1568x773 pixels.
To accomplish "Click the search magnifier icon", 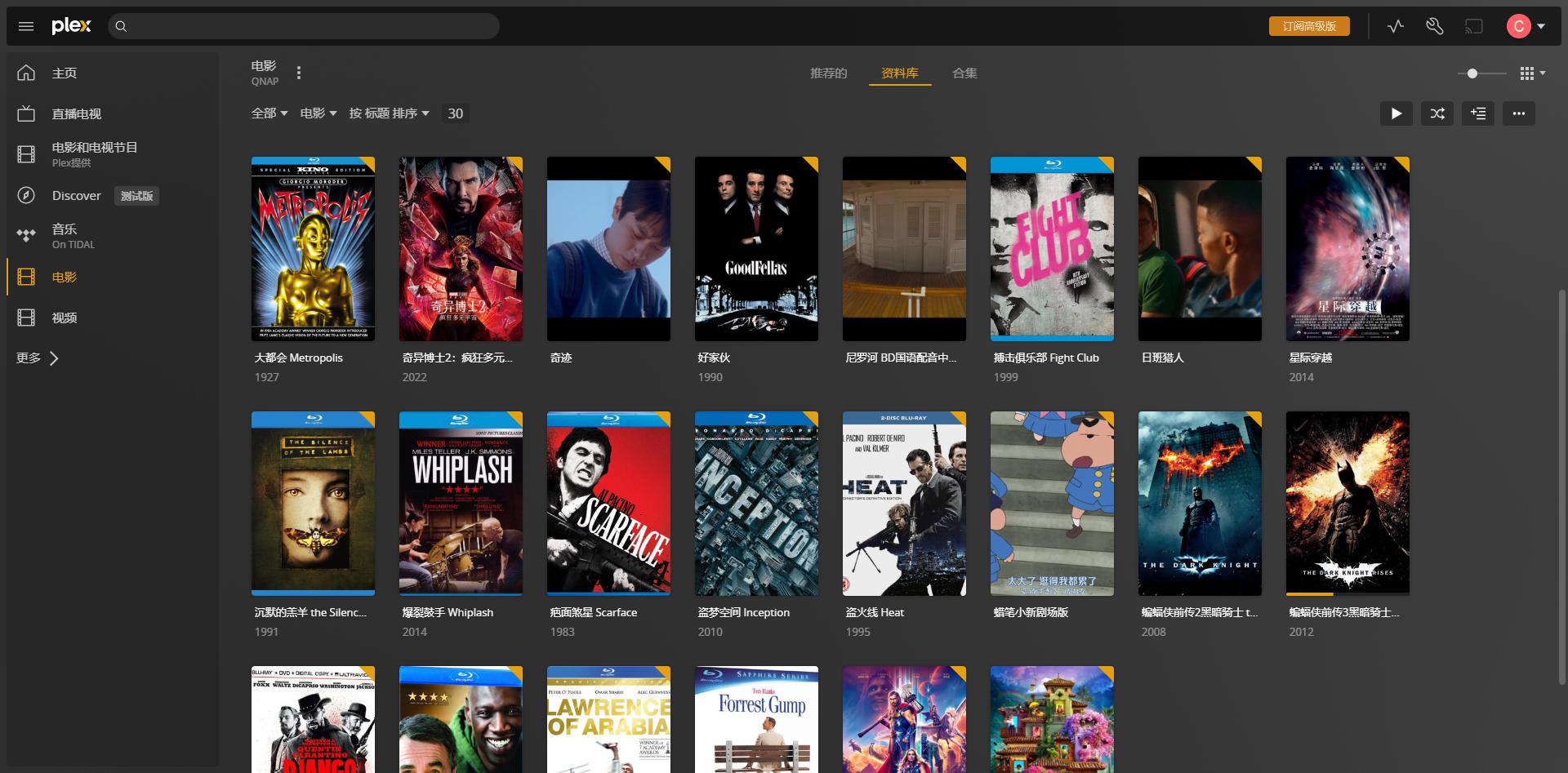I will point(121,26).
